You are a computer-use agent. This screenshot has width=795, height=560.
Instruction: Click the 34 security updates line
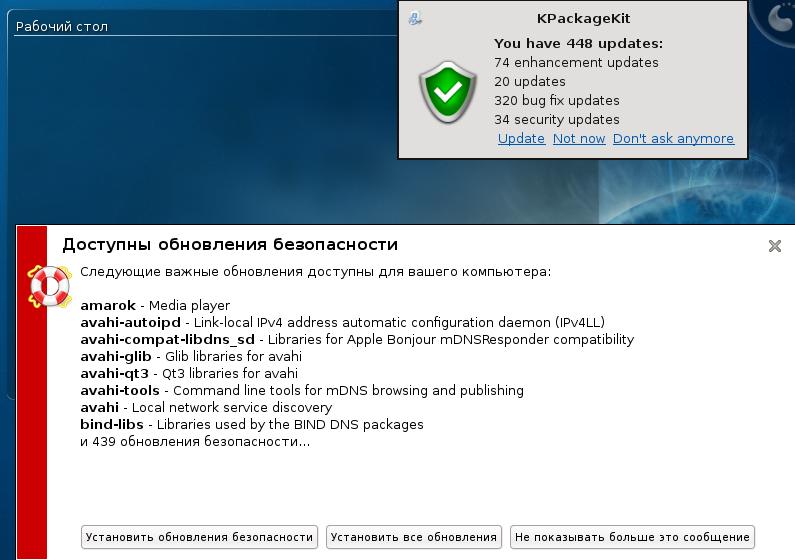coord(557,120)
